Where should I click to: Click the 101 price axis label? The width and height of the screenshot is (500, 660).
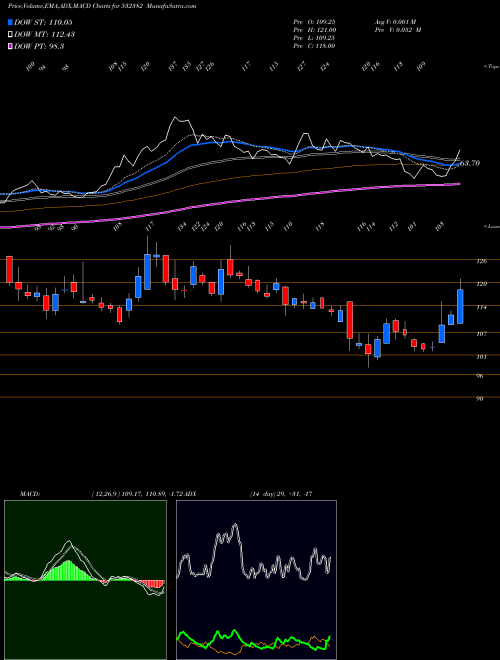(x=481, y=357)
